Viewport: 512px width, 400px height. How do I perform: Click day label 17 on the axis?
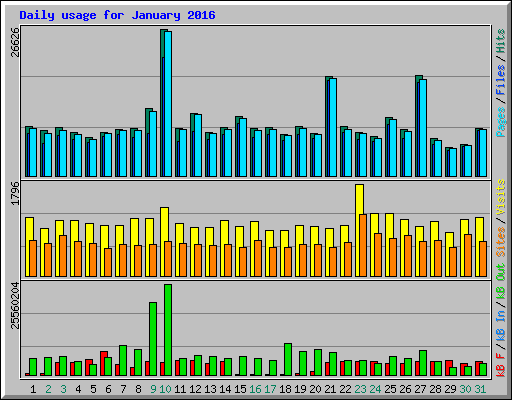[270, 389]
